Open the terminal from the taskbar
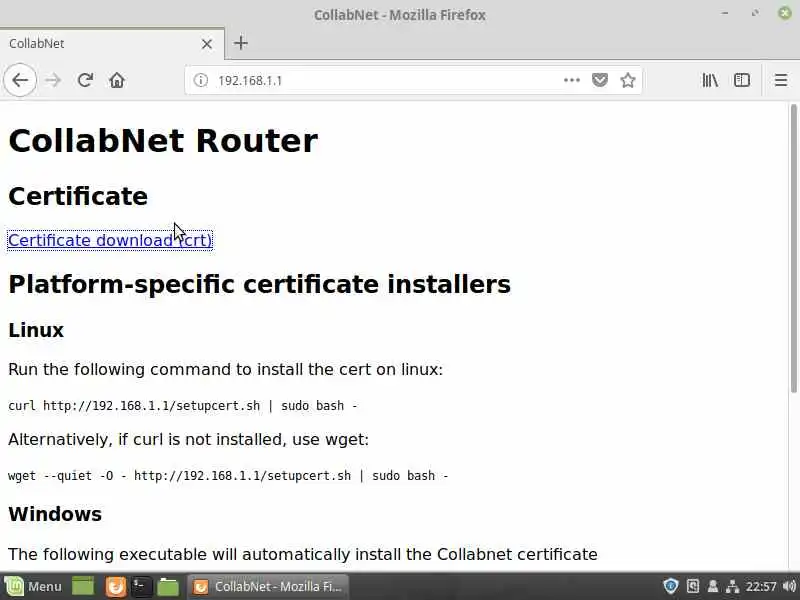This screenshot has height=600, width=800. tap(141, 586)
